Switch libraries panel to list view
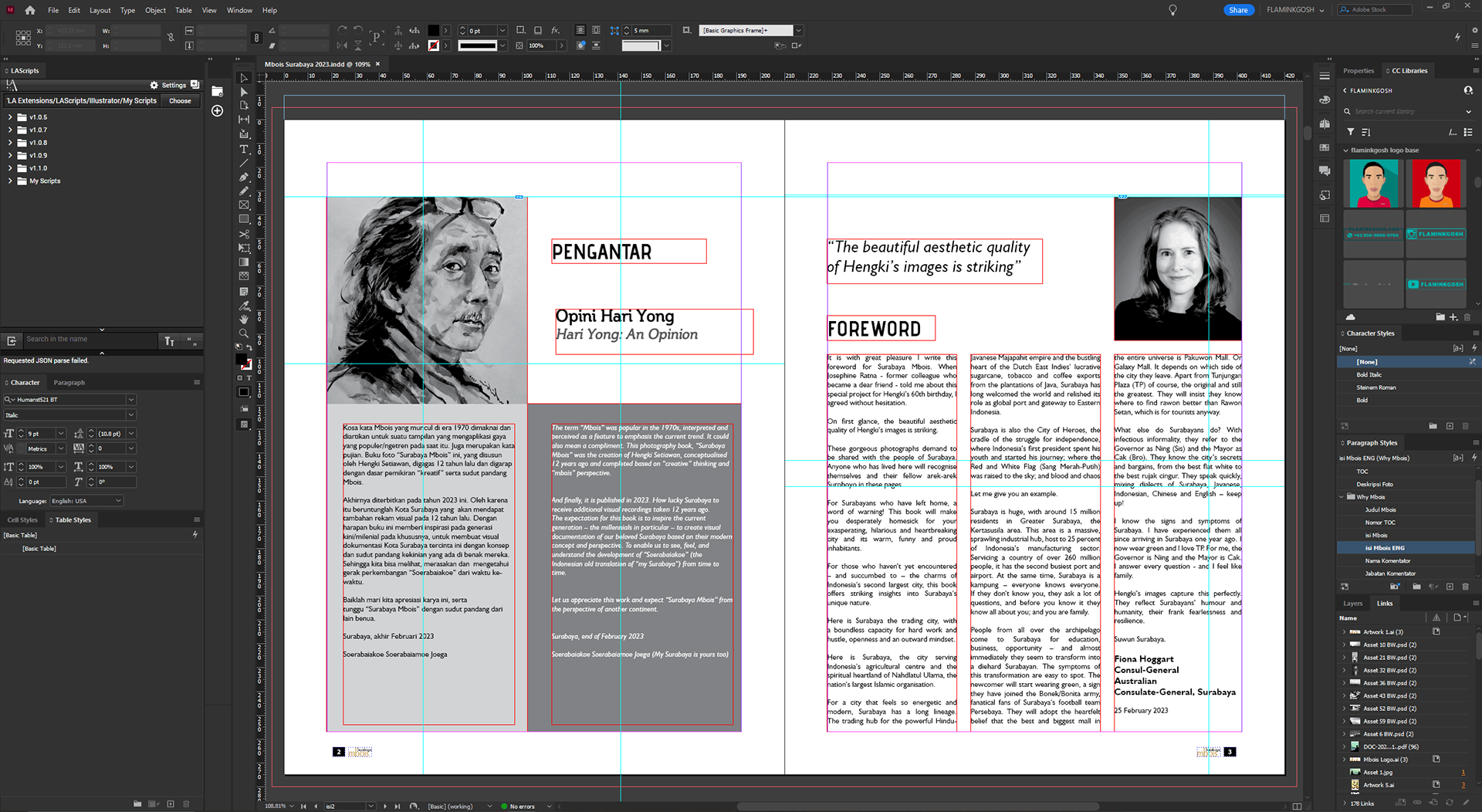Screen dimensions: 1482x812 (x=1467, y=132)
